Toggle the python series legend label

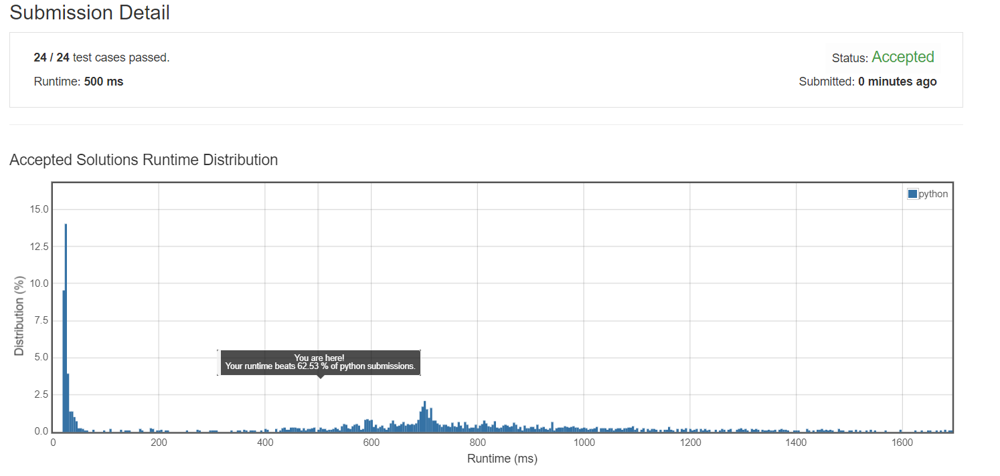tap(932, 194)
